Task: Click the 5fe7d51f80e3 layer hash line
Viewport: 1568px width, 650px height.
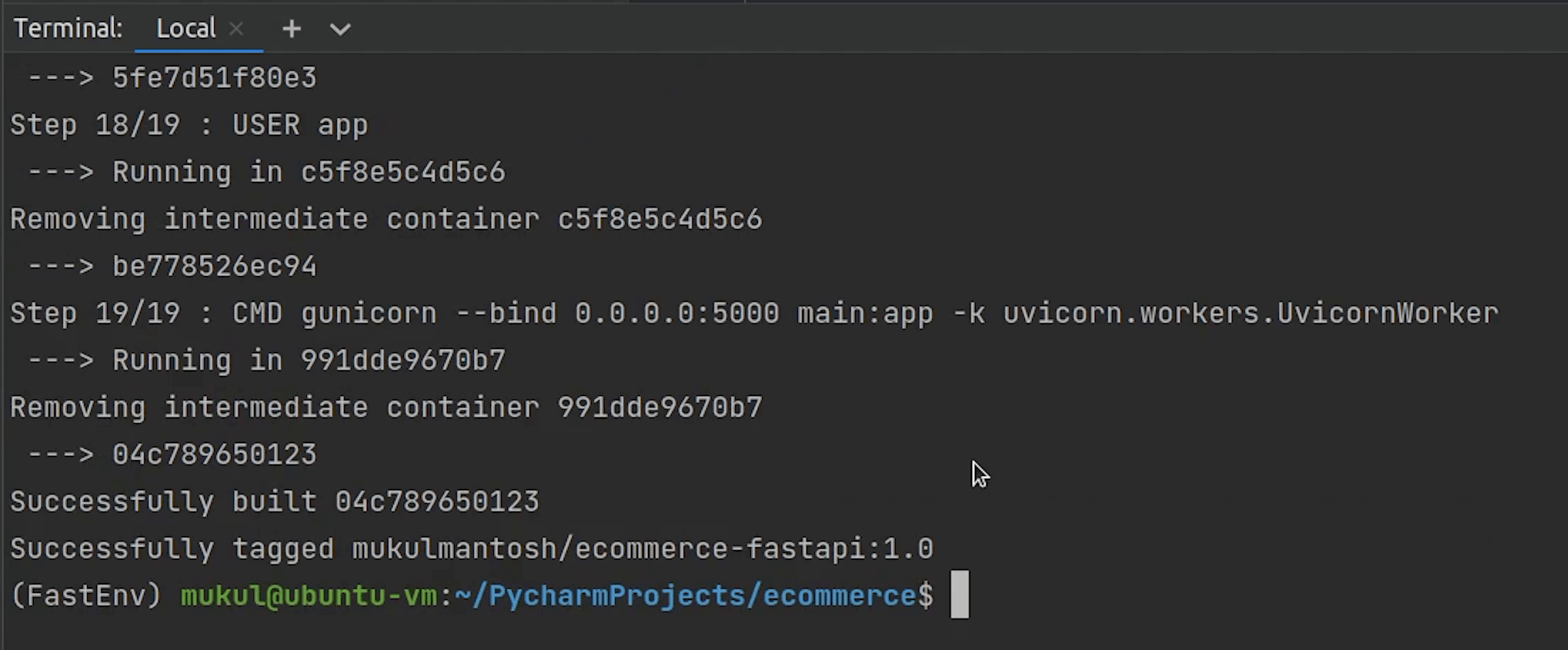Action: pyautogui.click(x=214, y=78)
